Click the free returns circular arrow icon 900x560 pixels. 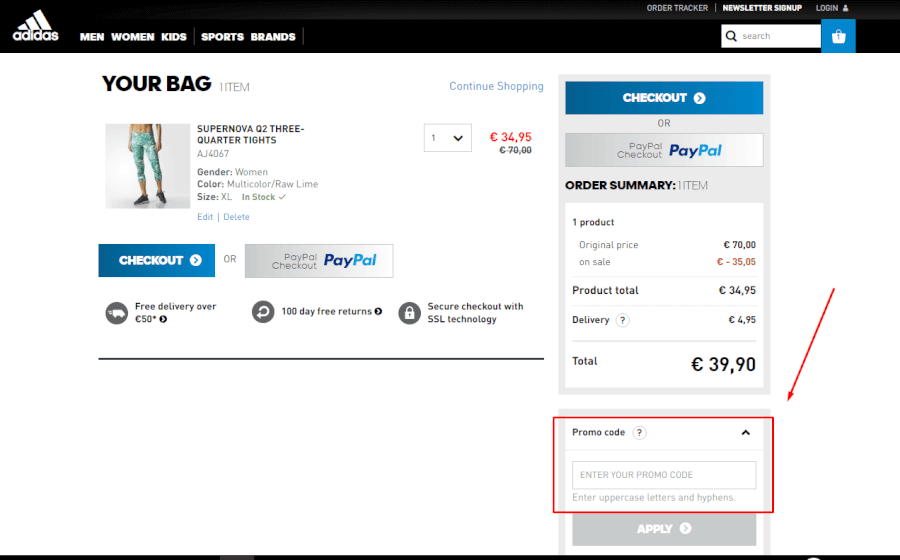[263, 312]
